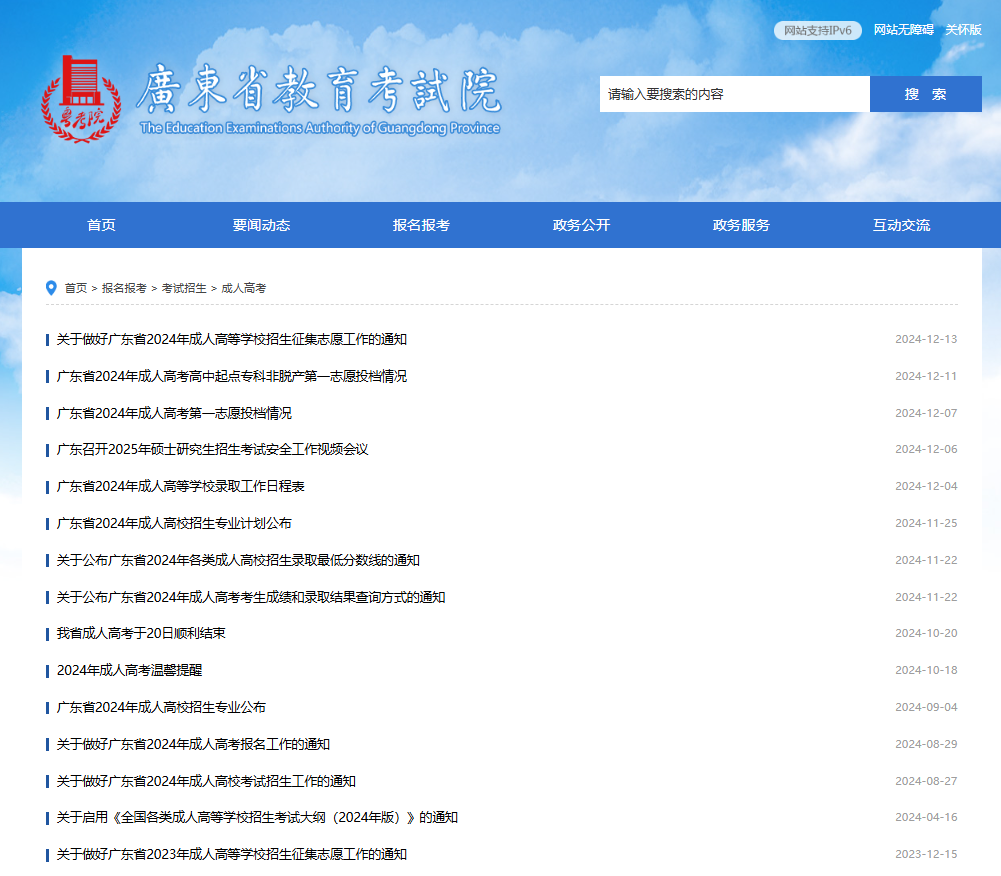Viewport: 1001px width, 876px height.
Task: Click the search input field
Action: pyautogui.click(x=735, y=93)
